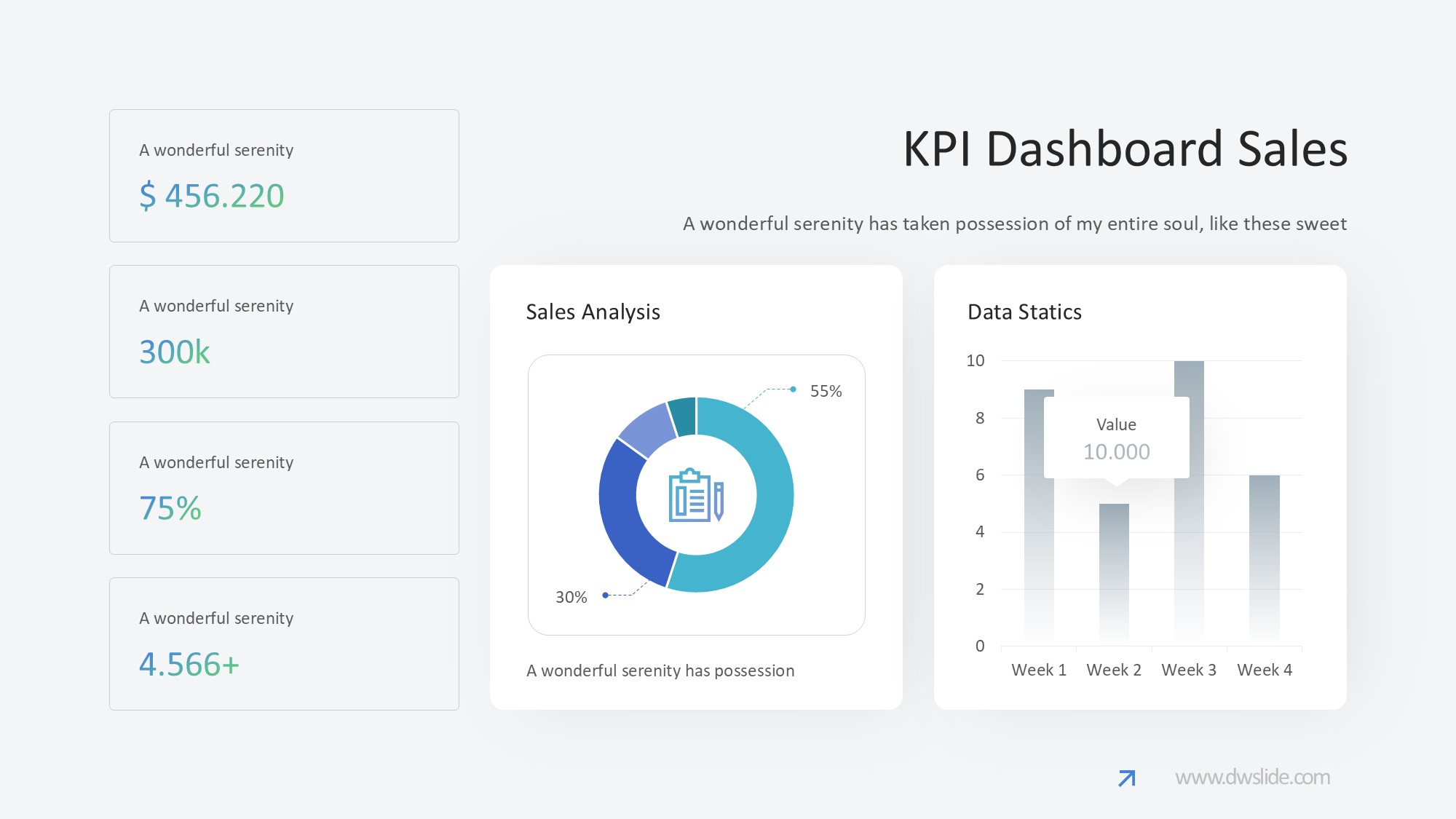Screen dimensions: 1456x819
Task: Click the 55% callout label
Action: [x=826, y=392]
